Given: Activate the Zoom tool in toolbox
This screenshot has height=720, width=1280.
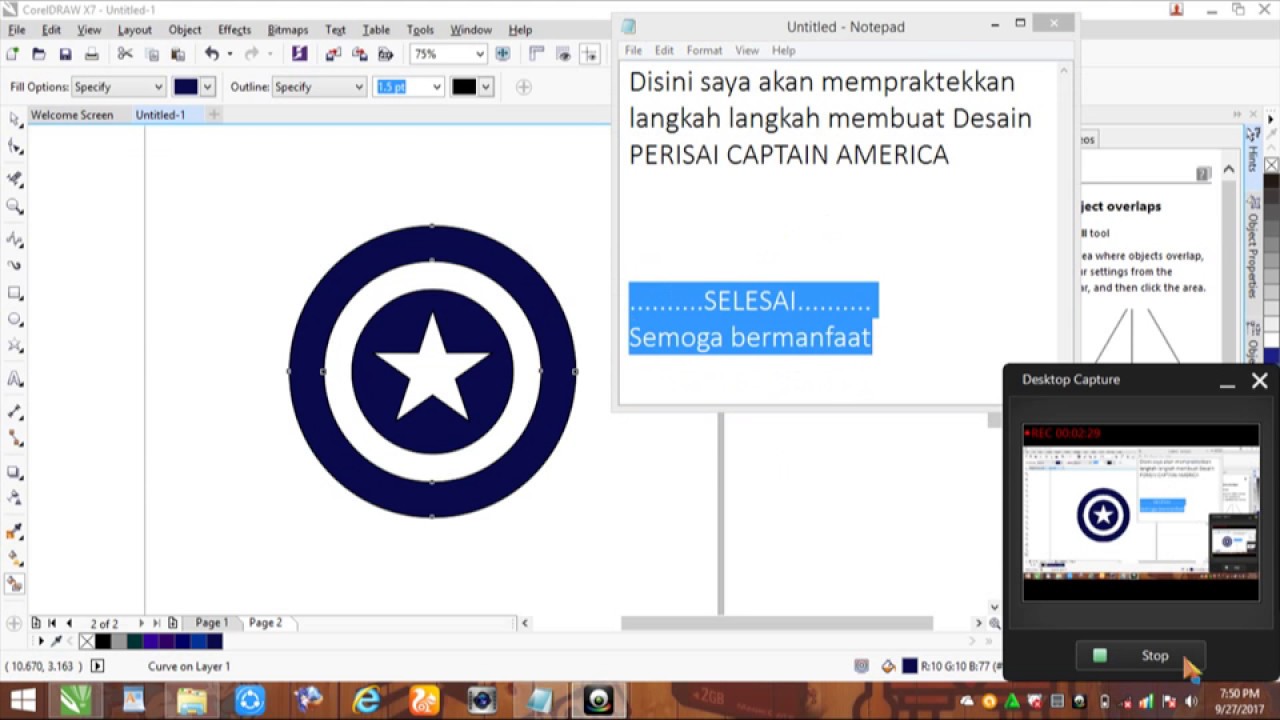Looking at the screenshot, I should (15, 206).
